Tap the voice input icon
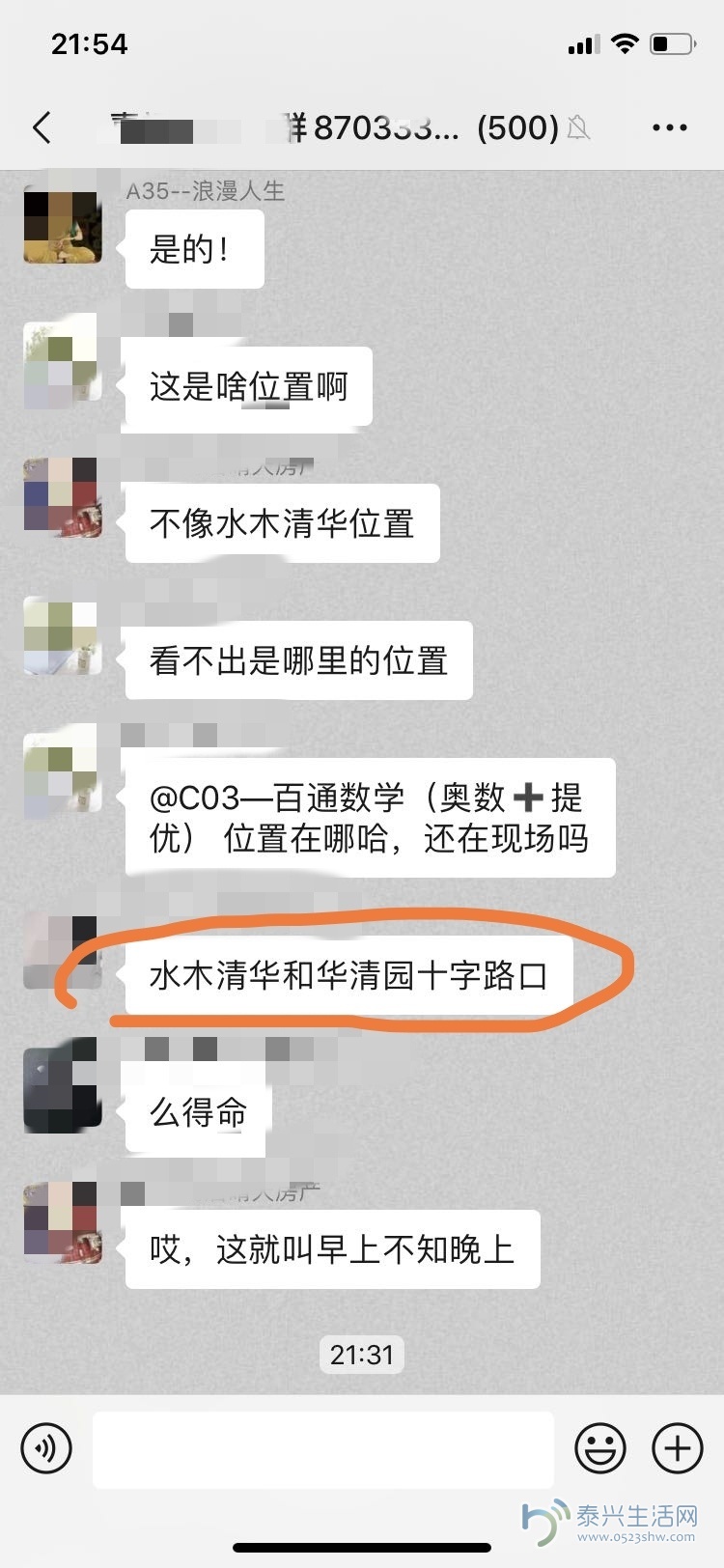 click(46, 1448)
